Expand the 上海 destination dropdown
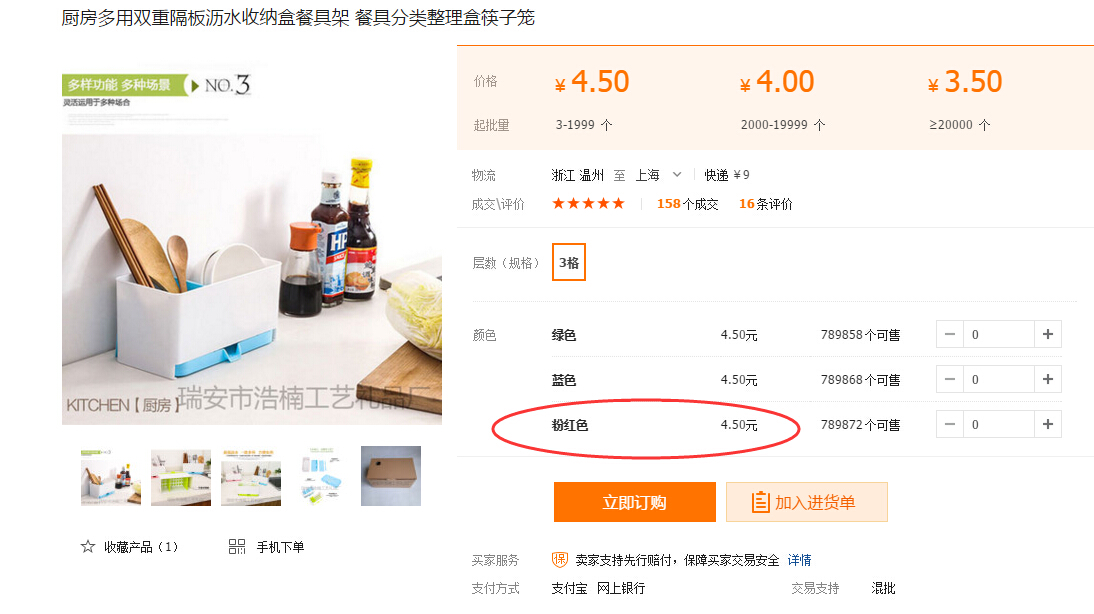This screenshot has width=1094, height=614. pyautogui.click(x=677, y=175)
